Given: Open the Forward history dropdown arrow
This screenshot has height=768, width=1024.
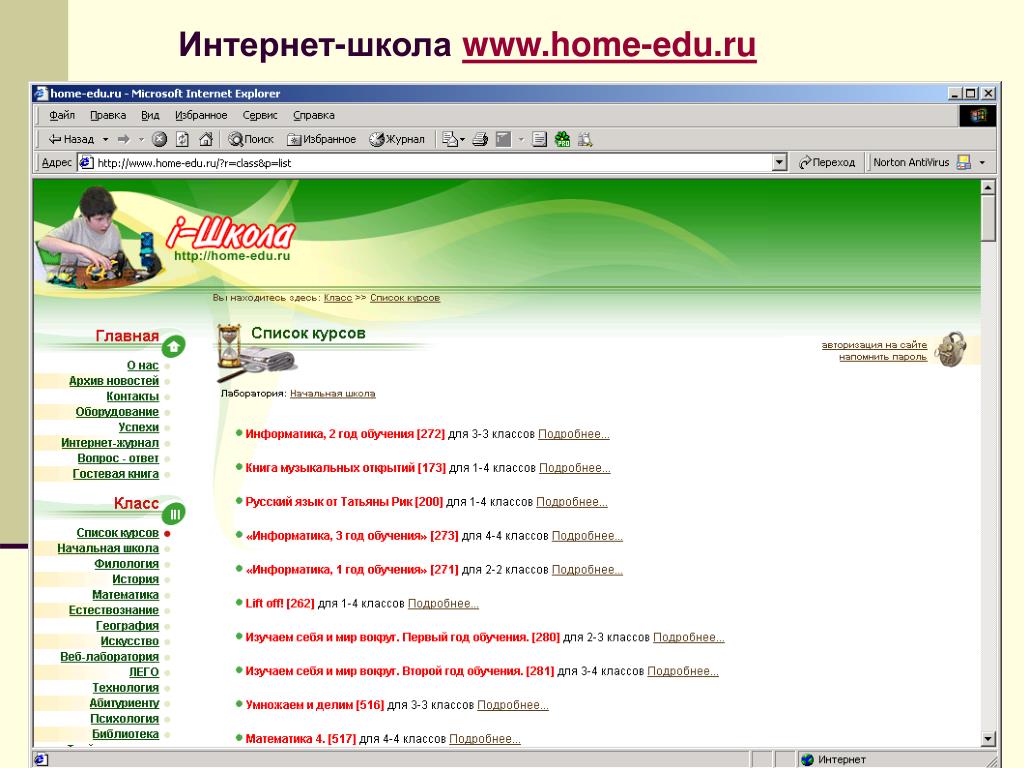Looking at the screenshot, I should 140,139.
